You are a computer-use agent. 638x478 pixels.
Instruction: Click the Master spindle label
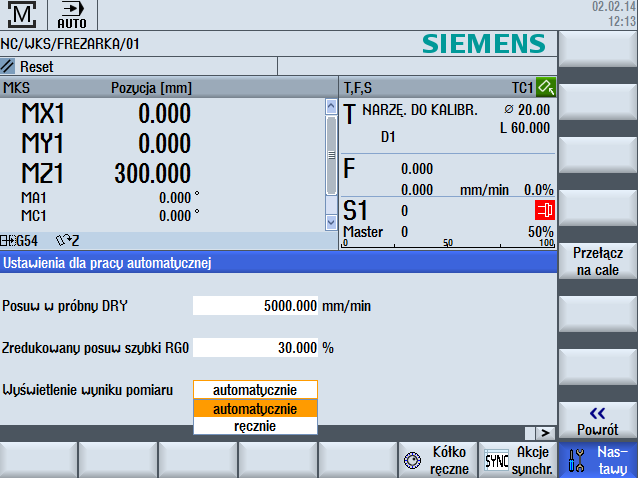(x=363, y=232)
